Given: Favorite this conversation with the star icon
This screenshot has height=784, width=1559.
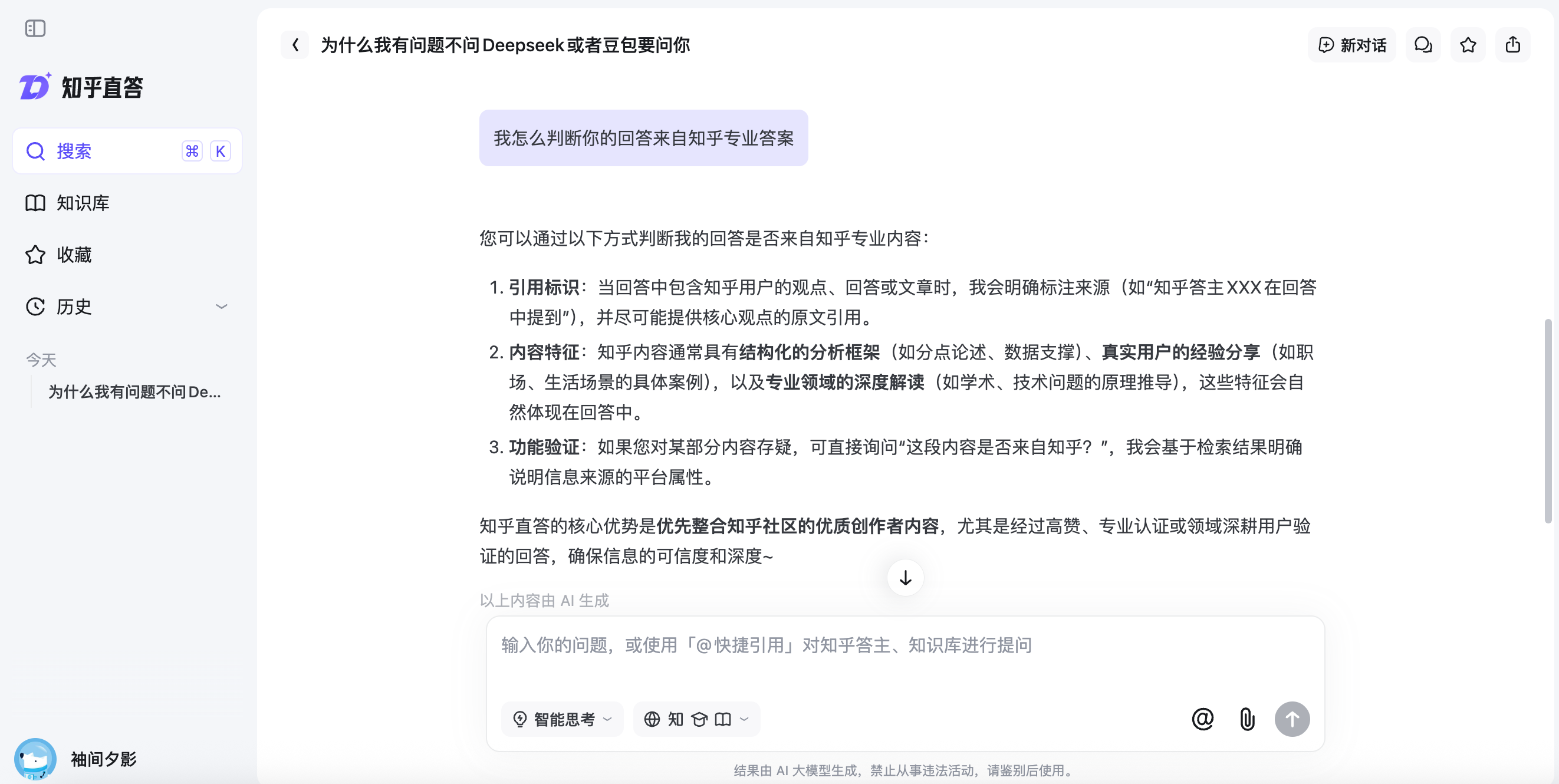Looking at the screenshot, I should tap(1468, 44).
